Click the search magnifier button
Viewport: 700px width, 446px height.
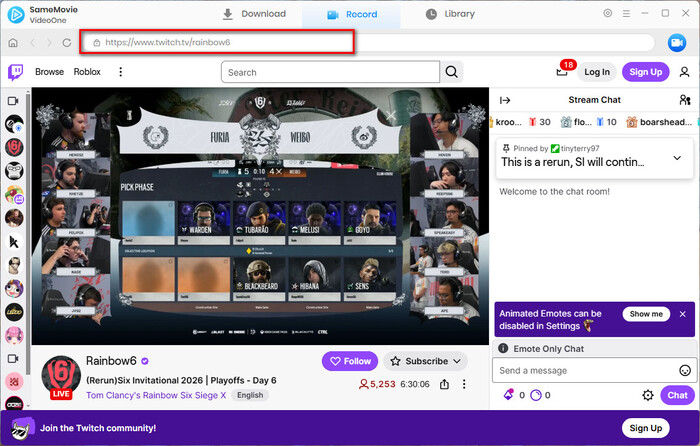pyautogui.click(x=453, y=72)
